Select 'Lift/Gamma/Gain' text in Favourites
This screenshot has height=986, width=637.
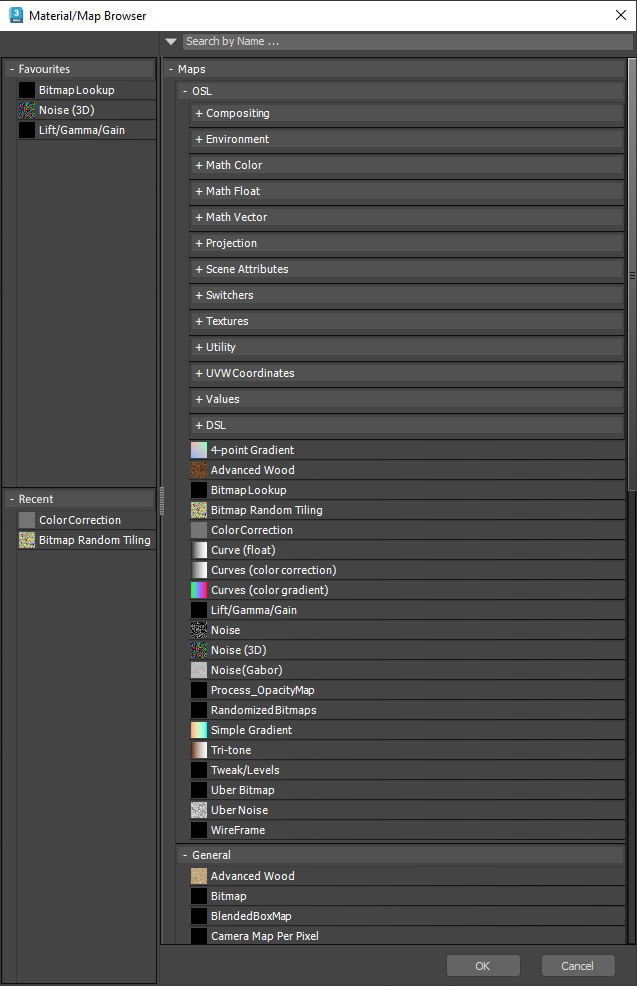click(82, 130)
